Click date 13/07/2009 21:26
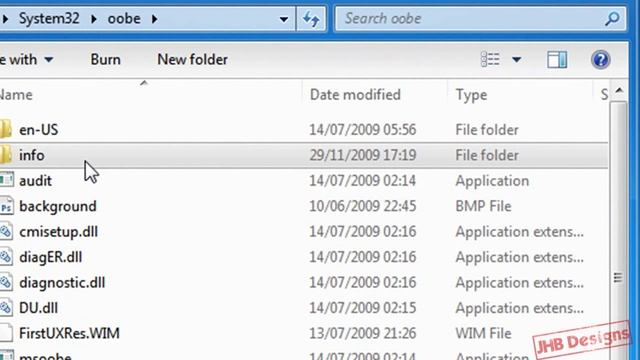This screenshot has height=360, width=640. point(362,333)
